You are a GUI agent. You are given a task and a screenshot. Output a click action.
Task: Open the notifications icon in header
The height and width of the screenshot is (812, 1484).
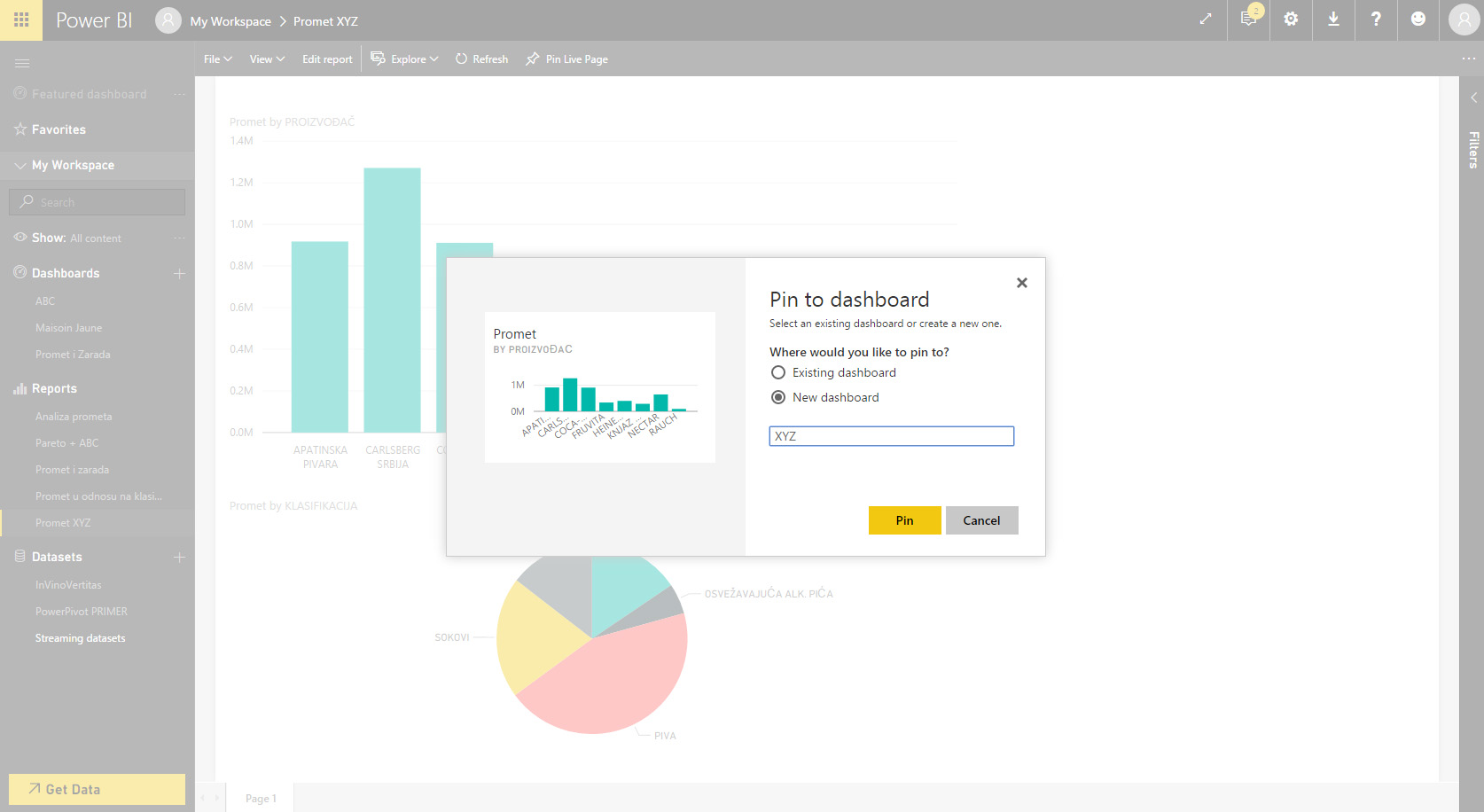(x=1248, y=20)
